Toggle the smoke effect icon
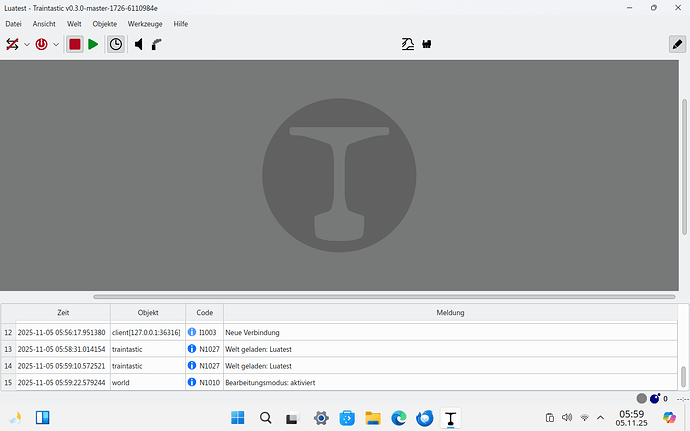 coord(157,44)
